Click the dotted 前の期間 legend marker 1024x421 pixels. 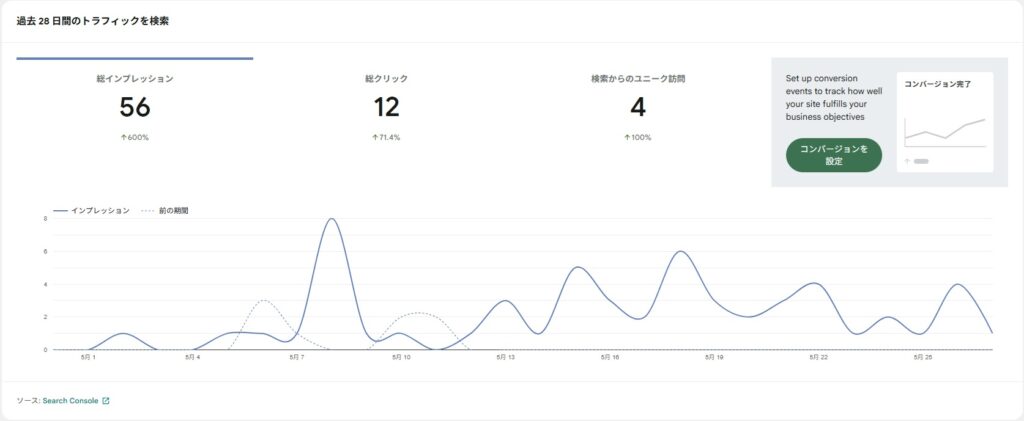[x=148, y=211]
